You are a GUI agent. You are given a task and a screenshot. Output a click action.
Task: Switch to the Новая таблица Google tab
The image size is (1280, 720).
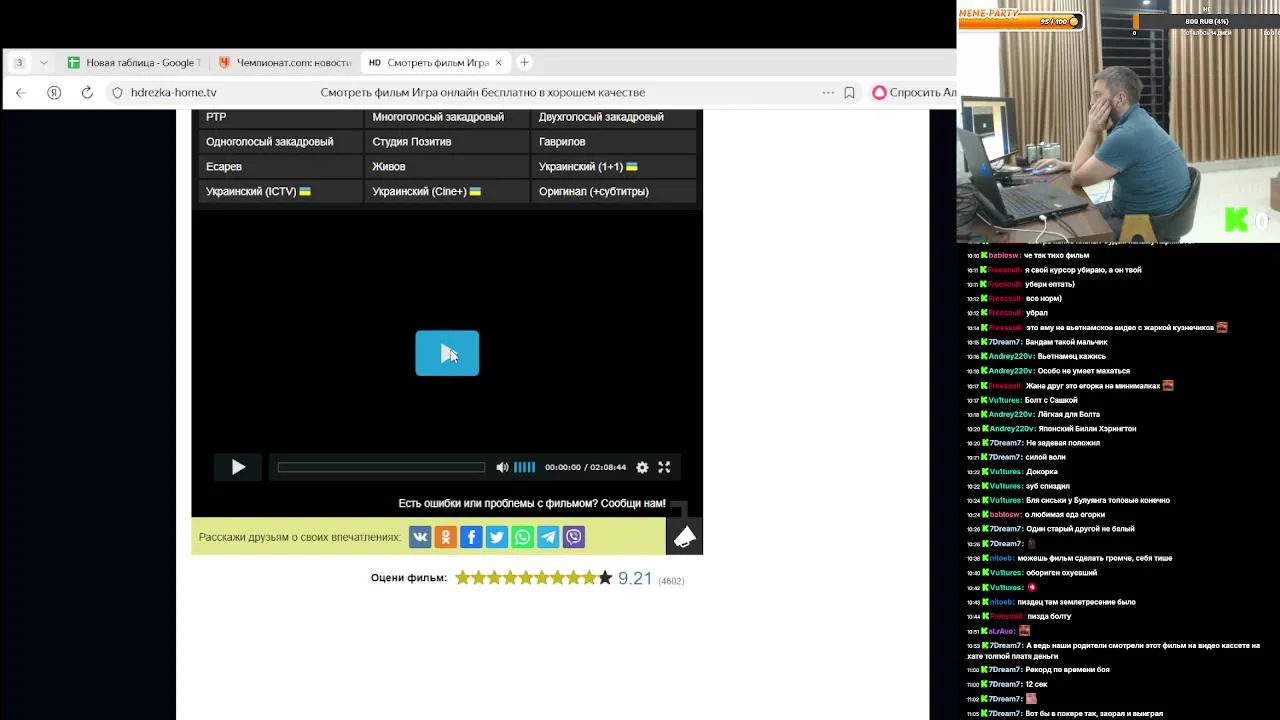pyautogui.click(x=133, y=62)
